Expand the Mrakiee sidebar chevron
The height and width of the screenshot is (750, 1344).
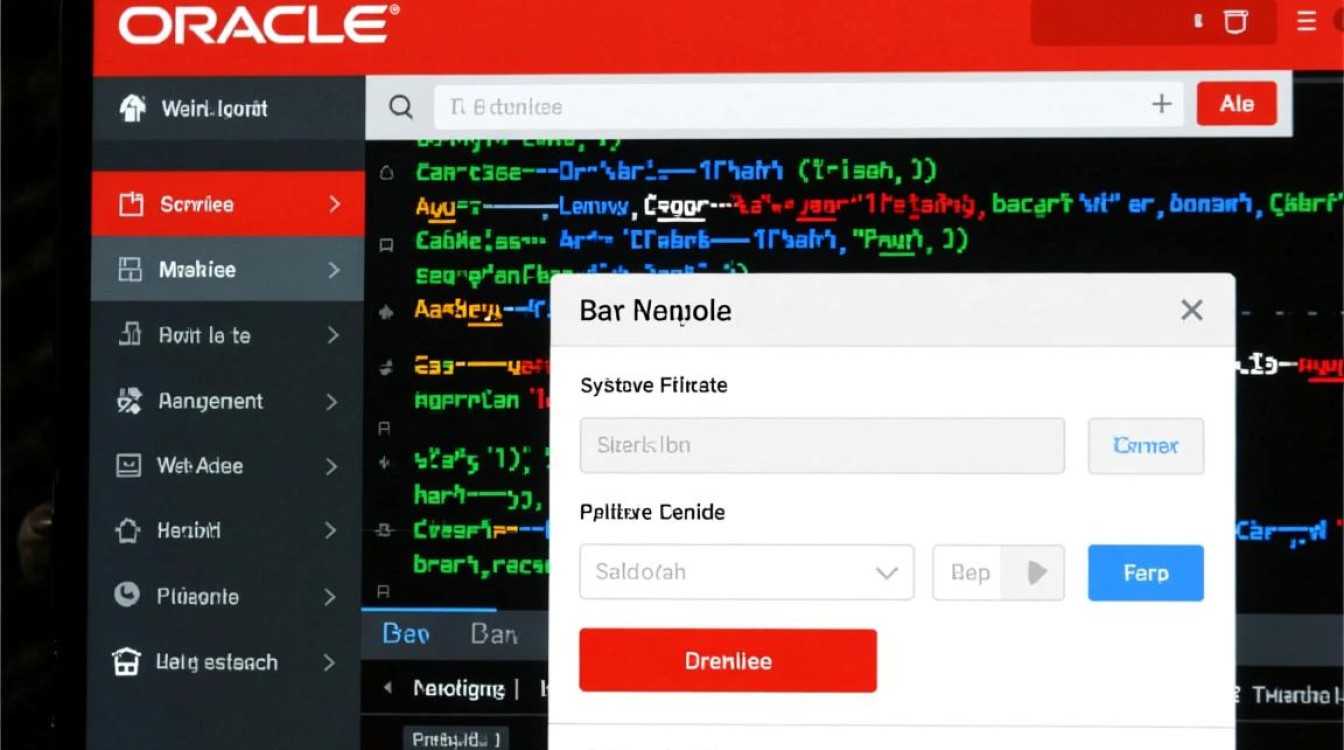click(334, 269)
